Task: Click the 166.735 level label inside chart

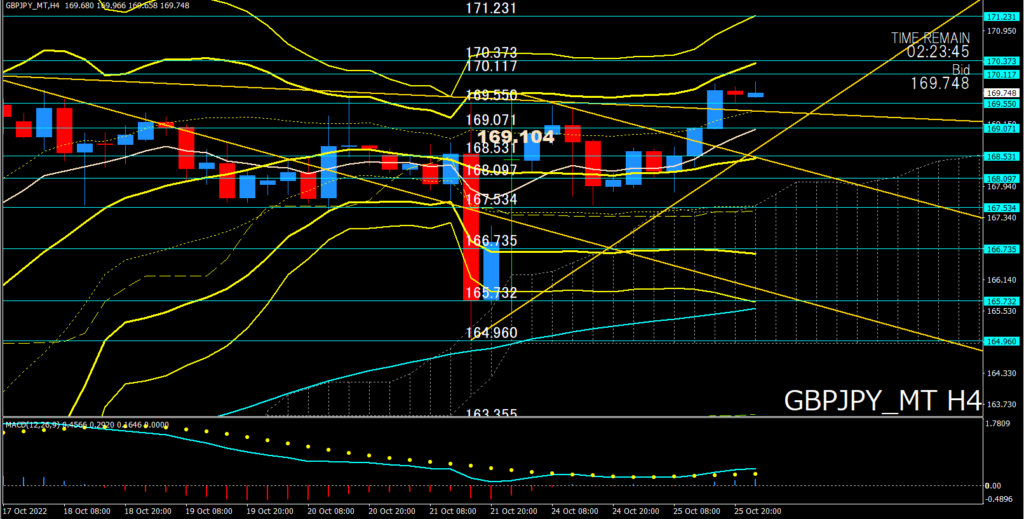Action: [x=491, y=240]
